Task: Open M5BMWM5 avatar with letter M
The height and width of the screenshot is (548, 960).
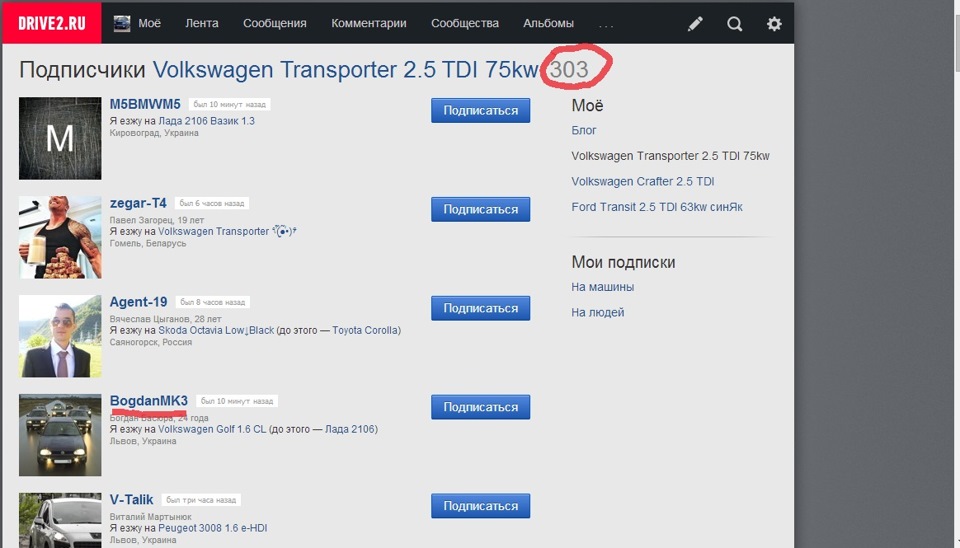Action: [x=60, y=138]
